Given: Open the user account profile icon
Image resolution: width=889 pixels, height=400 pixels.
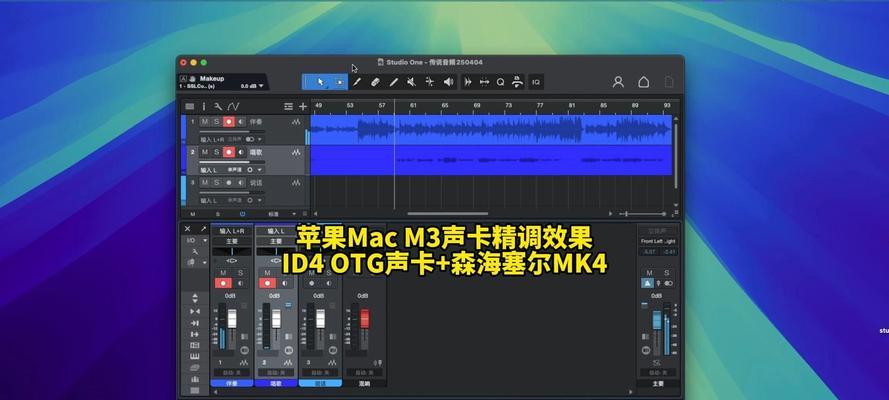Looking at the screenshot, I should coord(618,82).
